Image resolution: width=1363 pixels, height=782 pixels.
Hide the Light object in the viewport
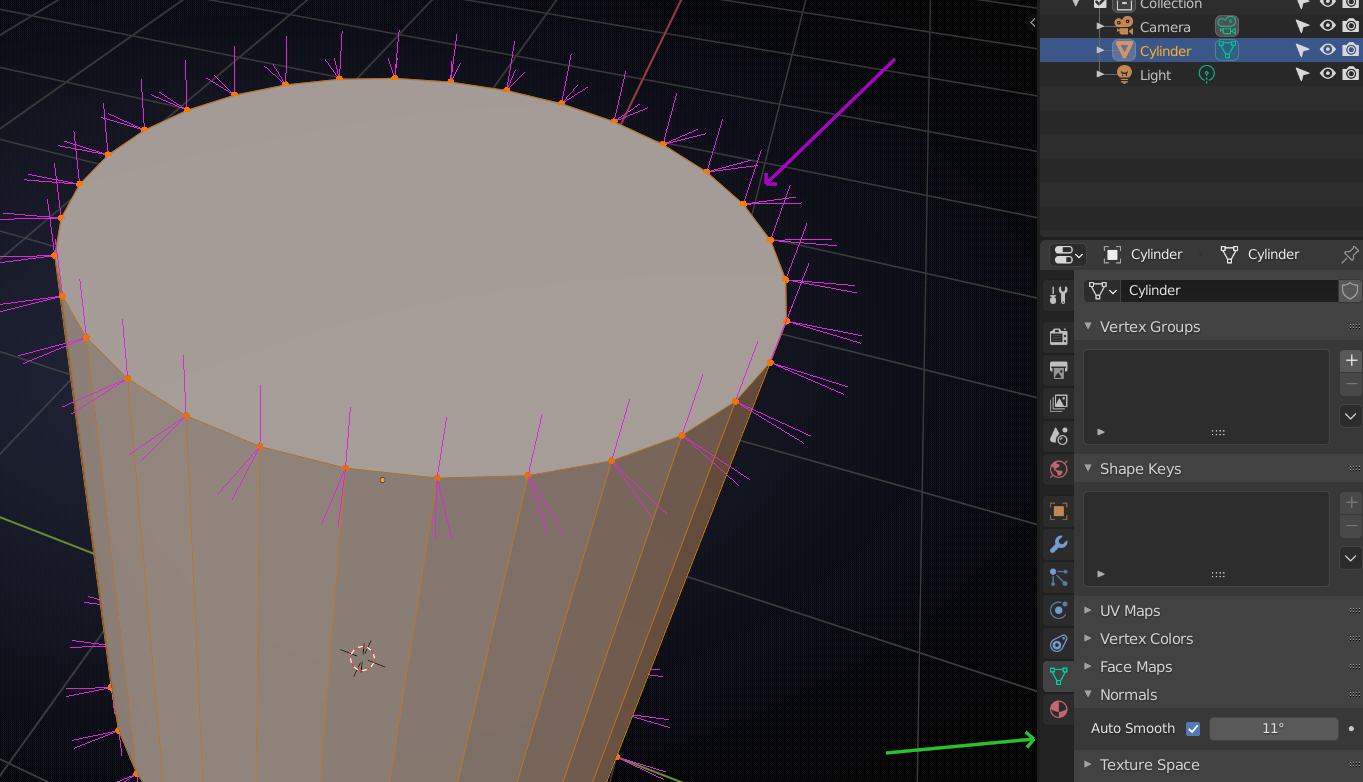[x=1327, y=73]
